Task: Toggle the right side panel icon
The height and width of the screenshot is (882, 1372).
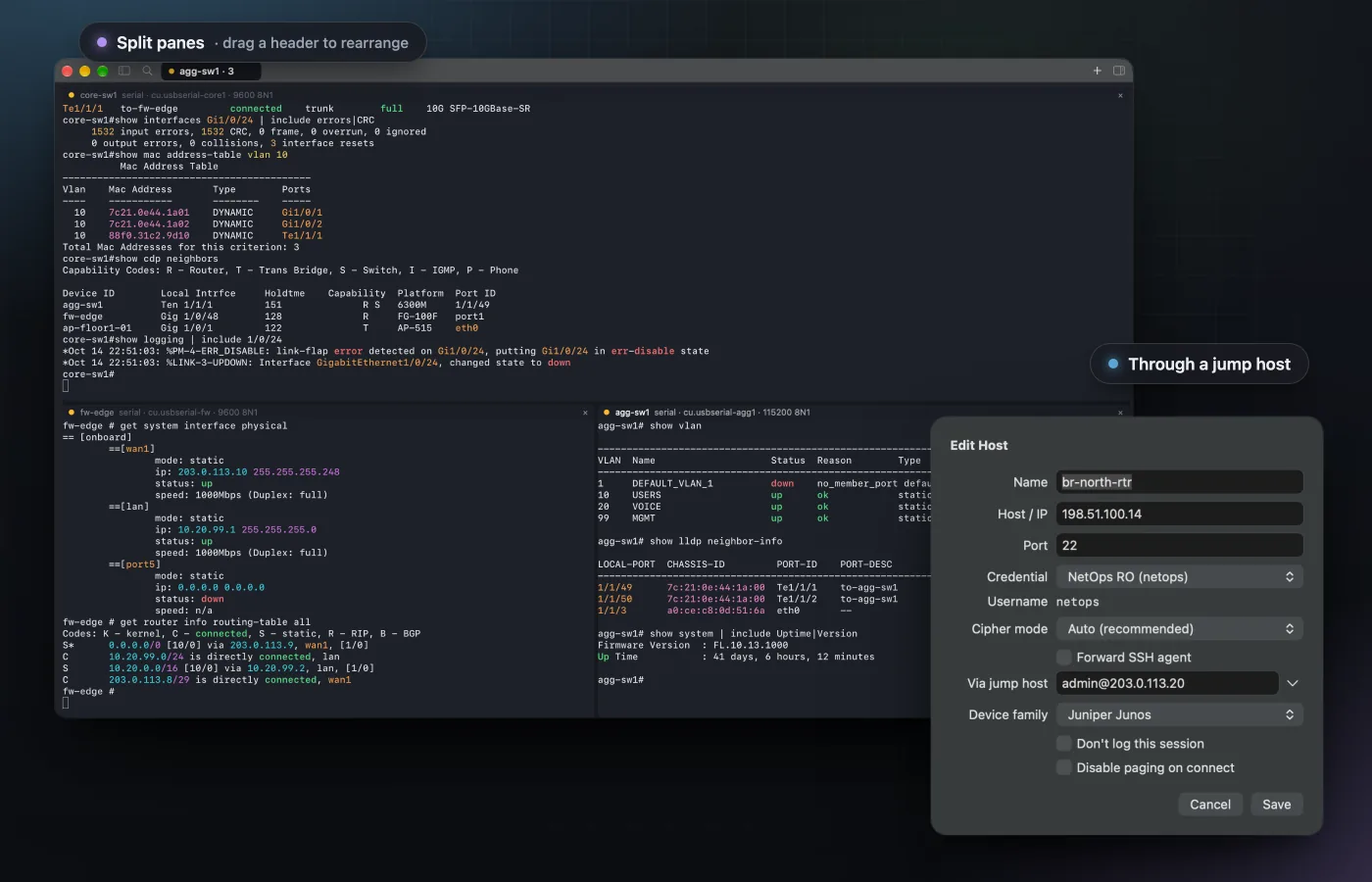Action: point(1119,71)
